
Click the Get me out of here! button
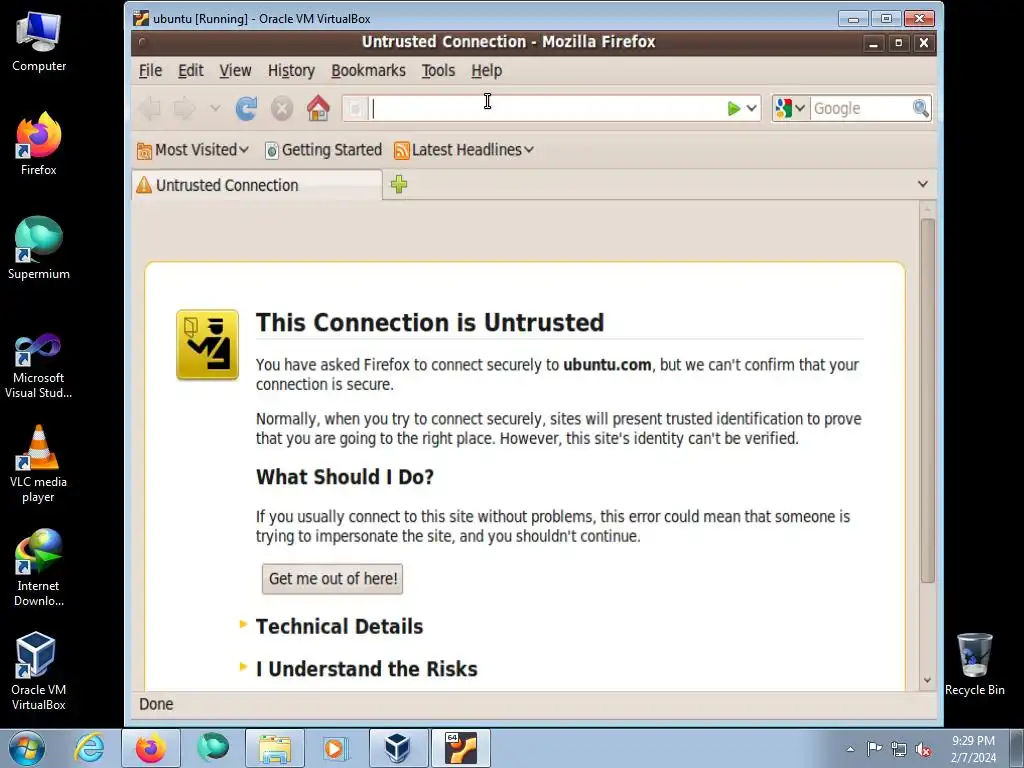332,579
